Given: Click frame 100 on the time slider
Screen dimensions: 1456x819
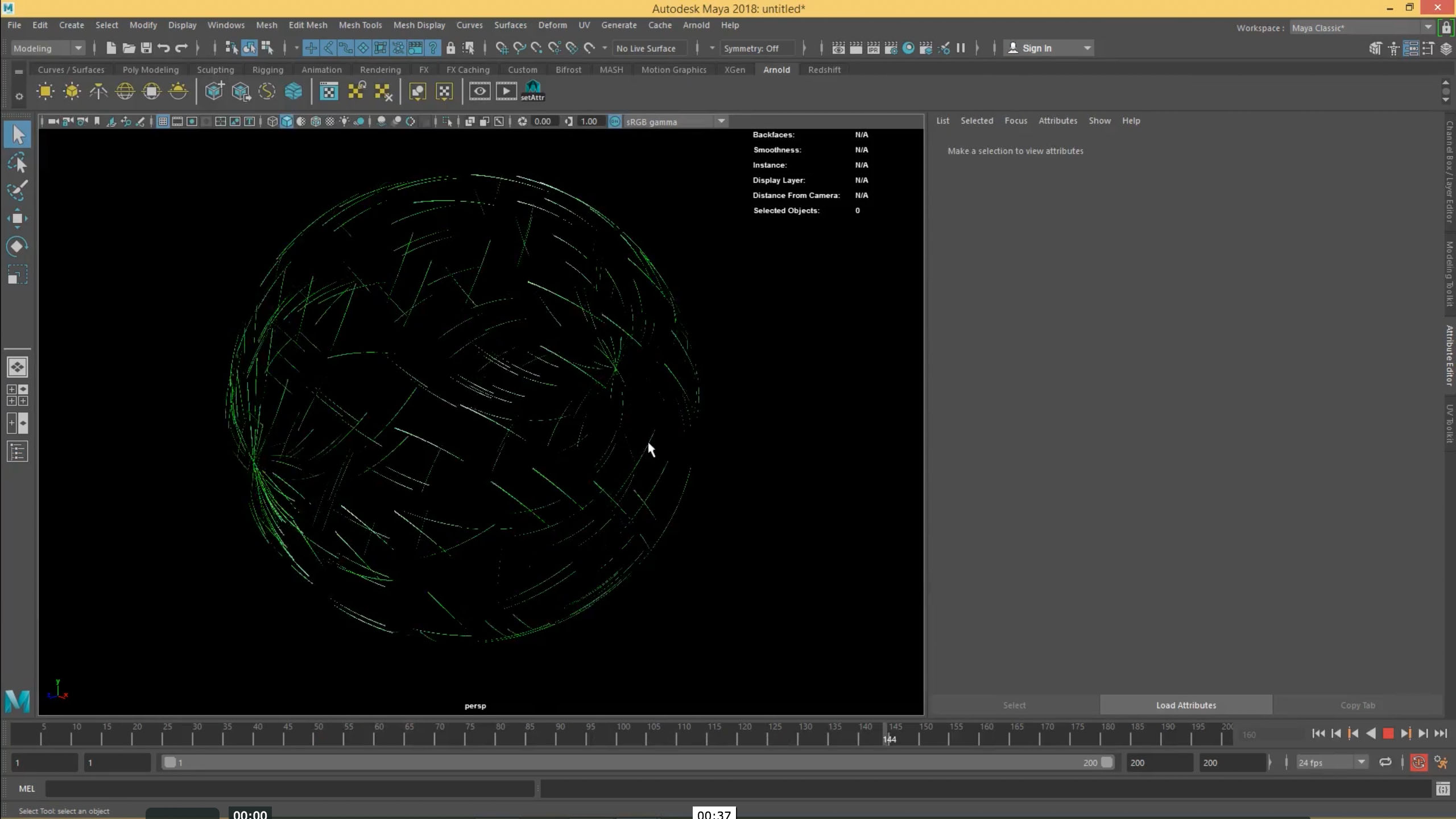Looking at the screenshot, I should (x=617, y=737).
